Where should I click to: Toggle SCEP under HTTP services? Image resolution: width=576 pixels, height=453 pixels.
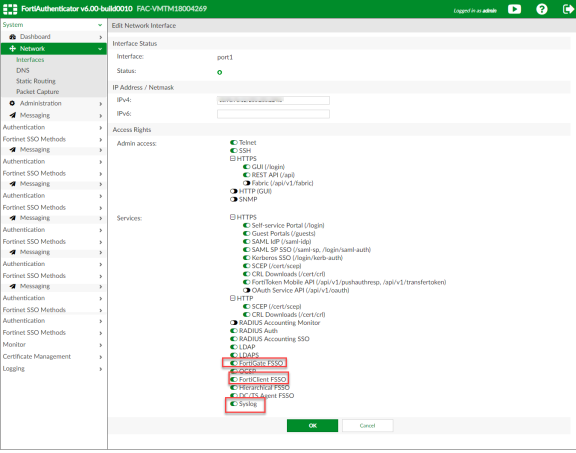(x=246, y=306)
